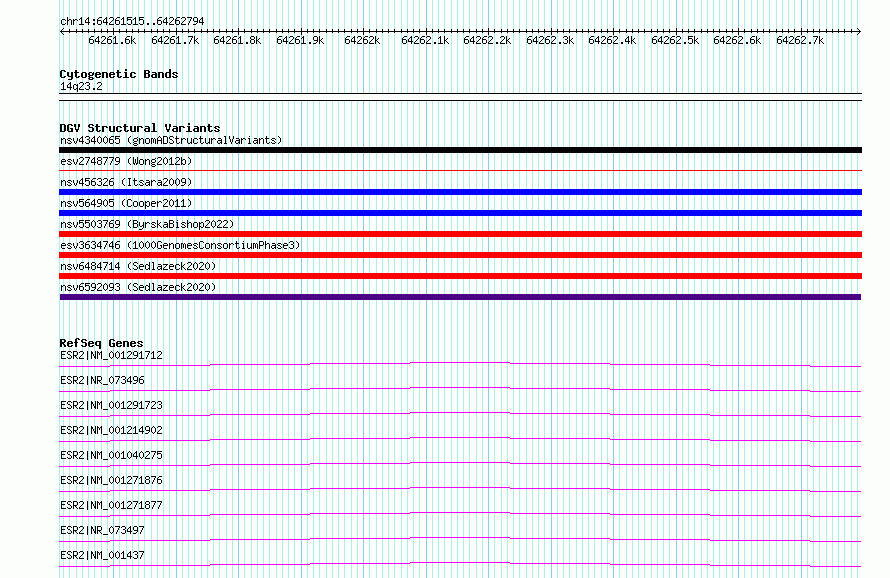
Task: Click ruler tick label 64262.3k
Action: click(x=550, y=41)
